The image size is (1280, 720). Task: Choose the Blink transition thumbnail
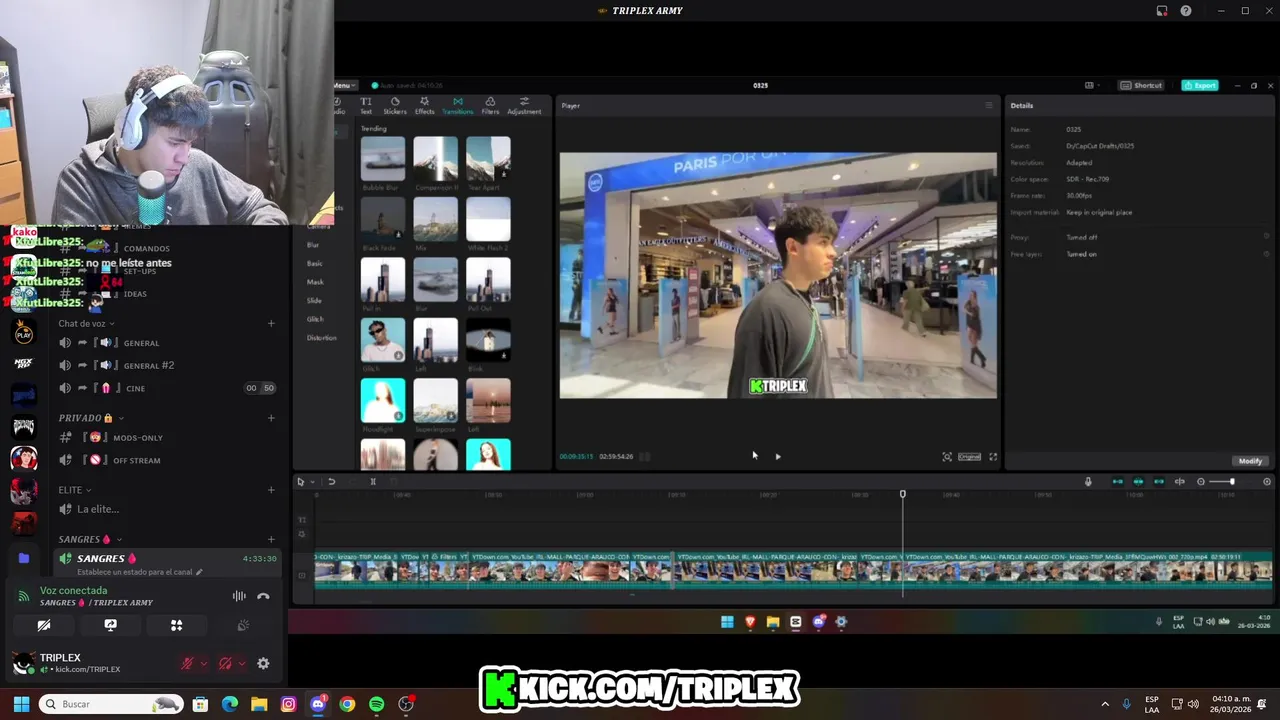tap(488, 340)
